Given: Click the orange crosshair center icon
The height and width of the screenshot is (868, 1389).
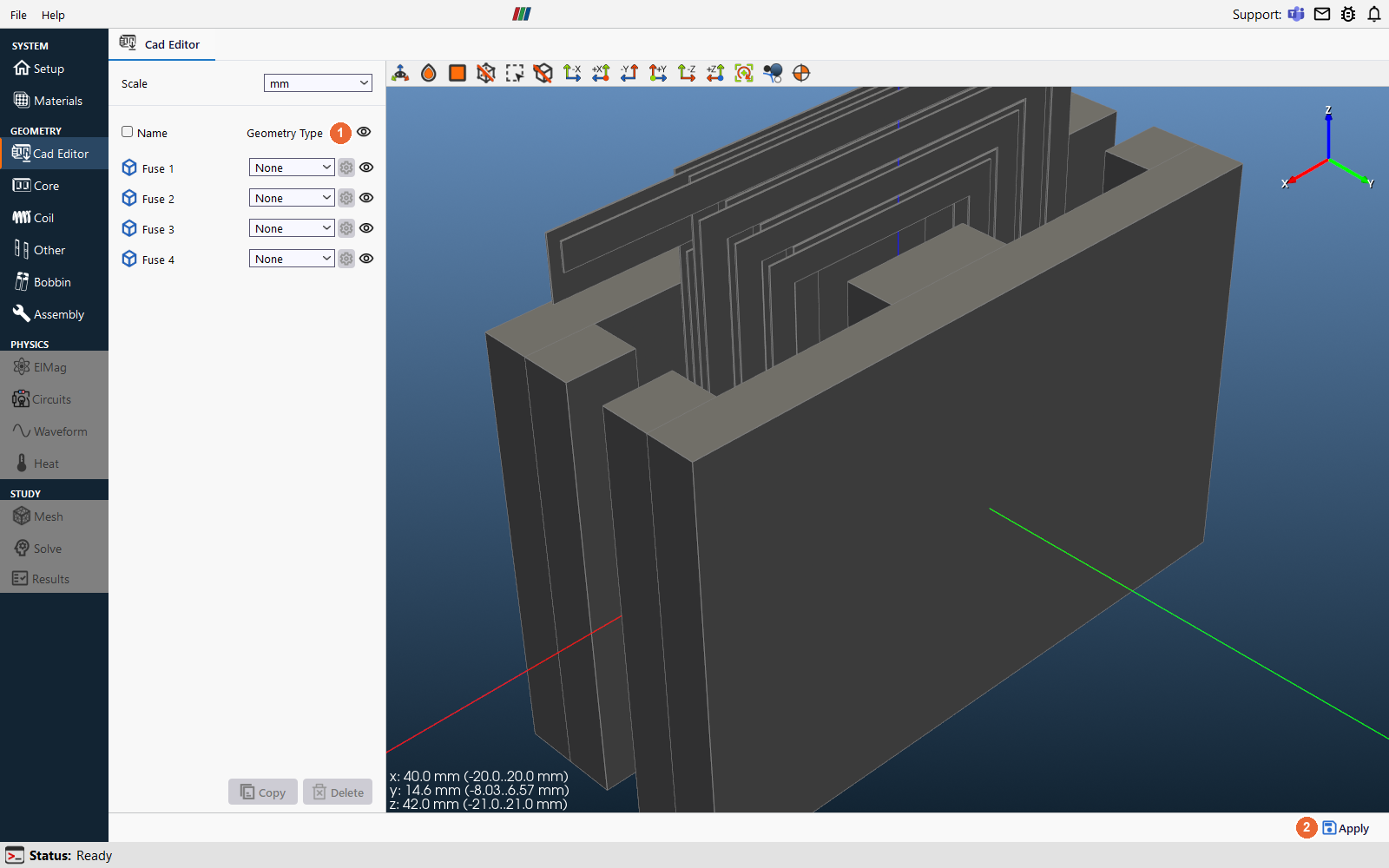Looking at the screenshot, I should (801, 73).
